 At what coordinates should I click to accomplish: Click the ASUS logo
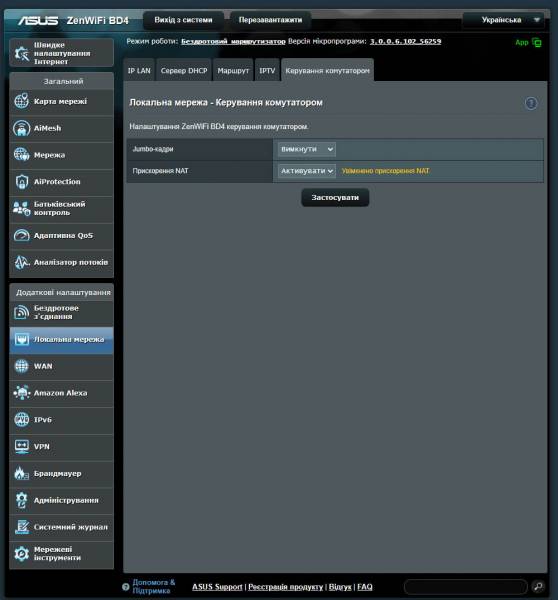[x=38, y=20]
